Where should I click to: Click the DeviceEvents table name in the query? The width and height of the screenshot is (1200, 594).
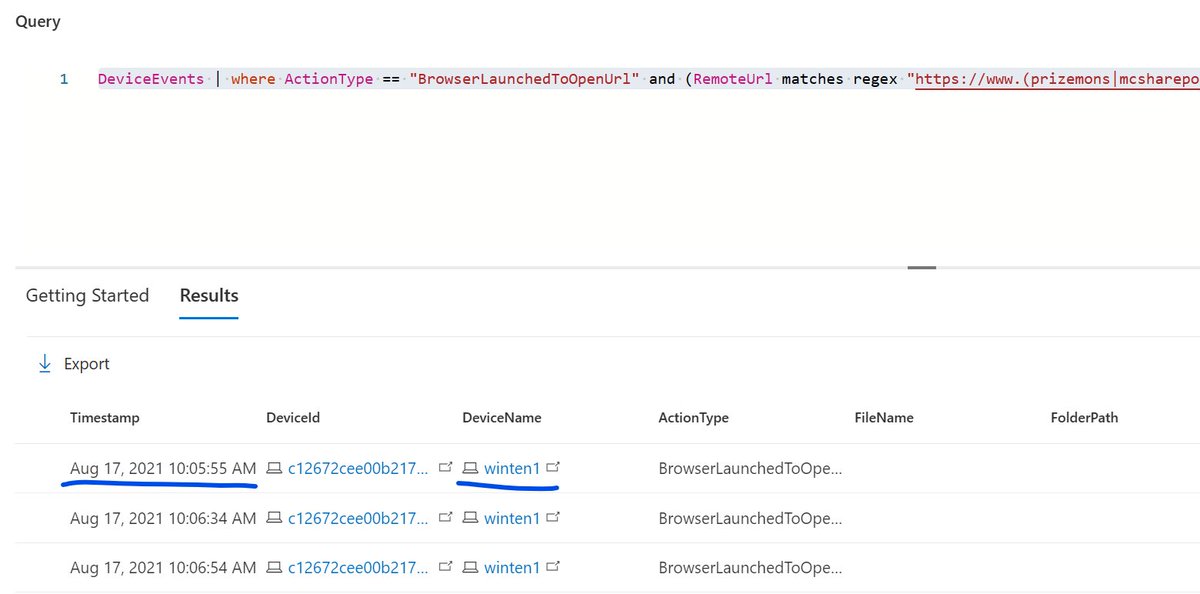pyautogui.click(x=152, y=78)
